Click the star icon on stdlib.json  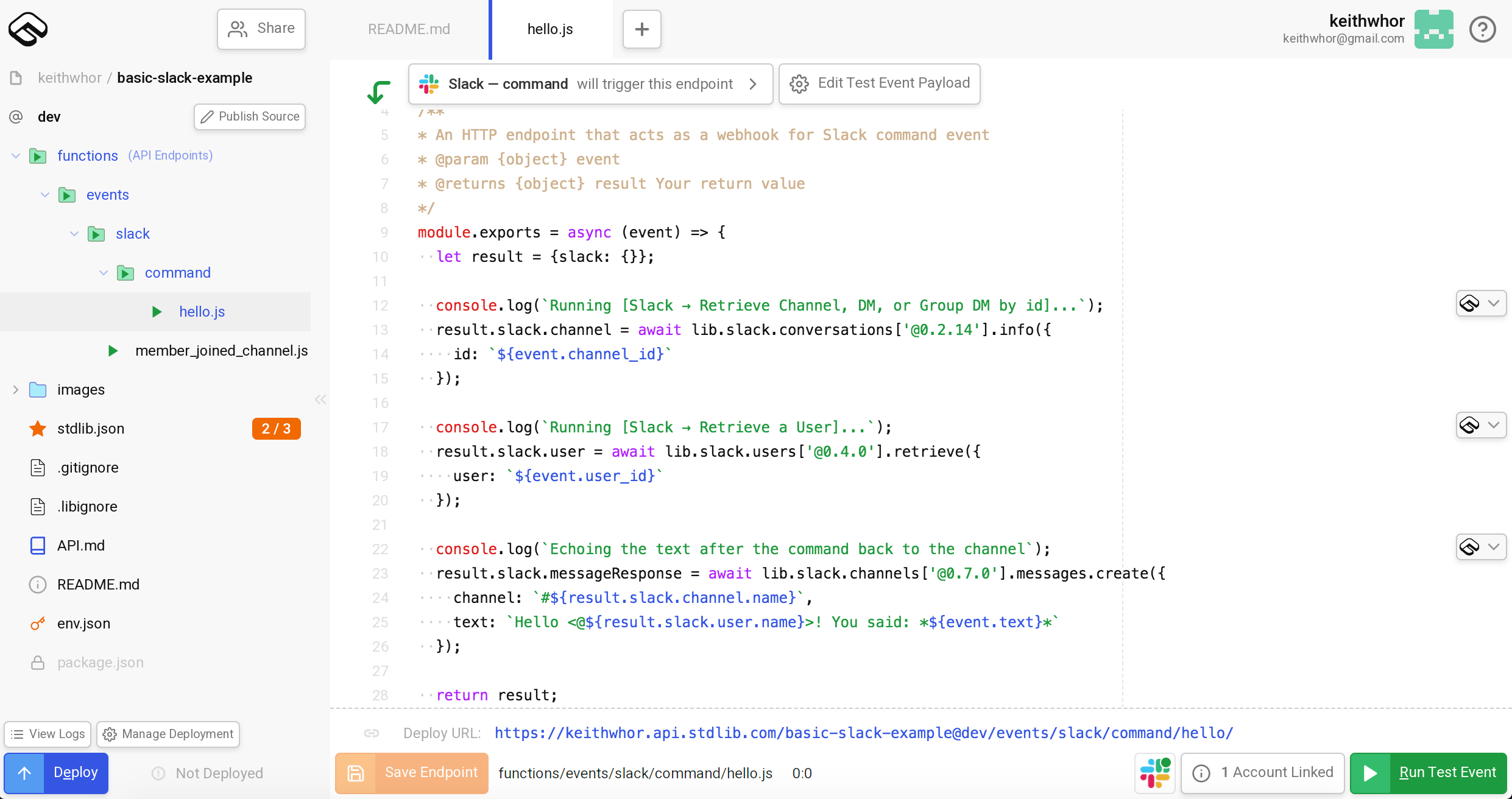(38, 428)
